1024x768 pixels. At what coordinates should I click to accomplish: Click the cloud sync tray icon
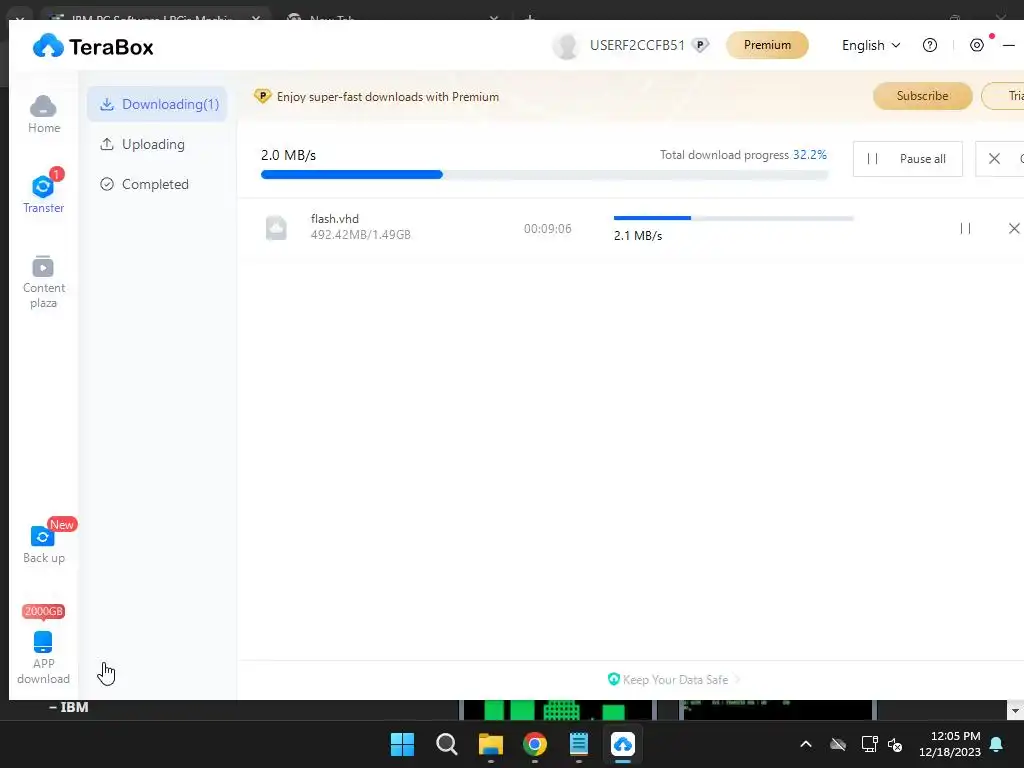838,744
